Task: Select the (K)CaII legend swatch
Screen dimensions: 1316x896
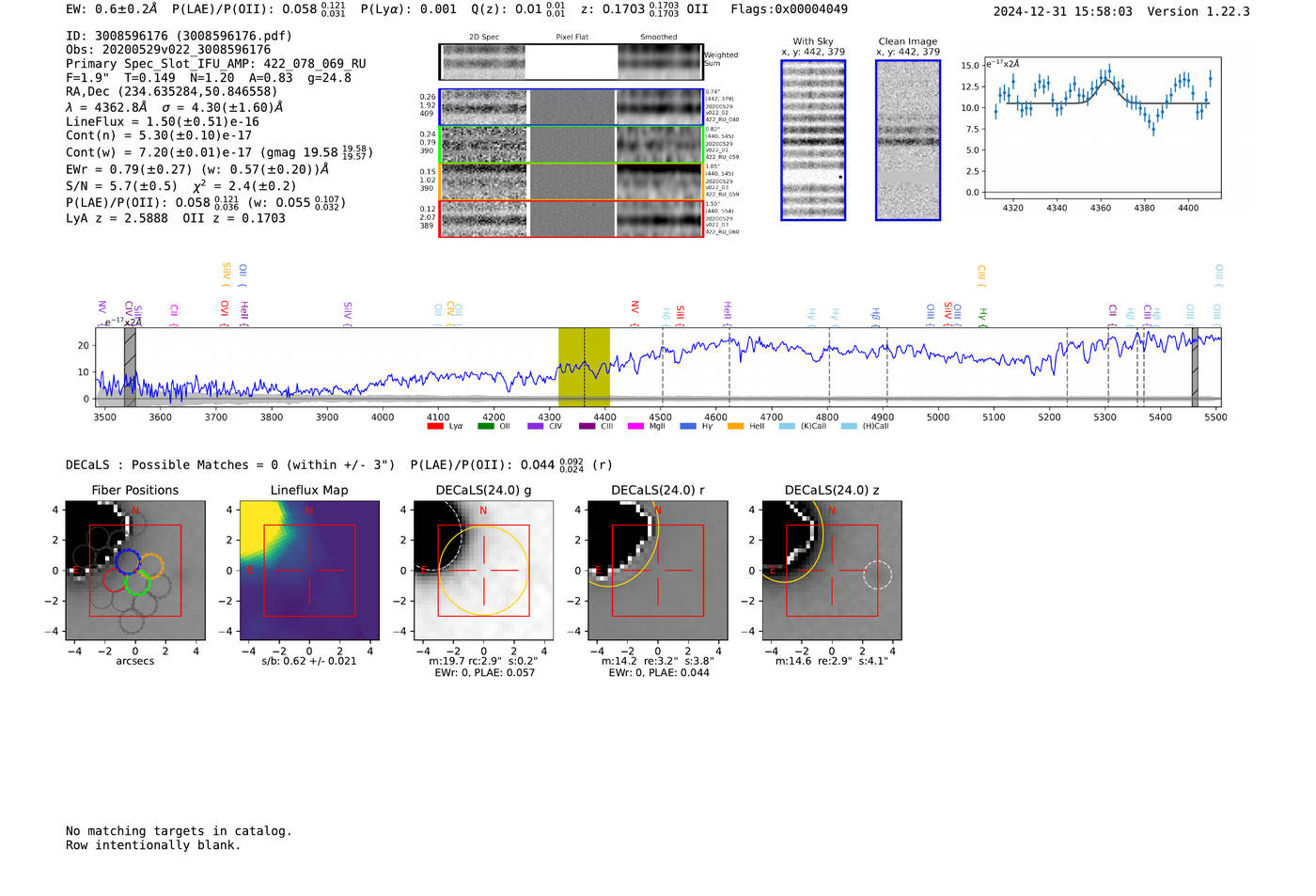Action: (x=787, y=426)
